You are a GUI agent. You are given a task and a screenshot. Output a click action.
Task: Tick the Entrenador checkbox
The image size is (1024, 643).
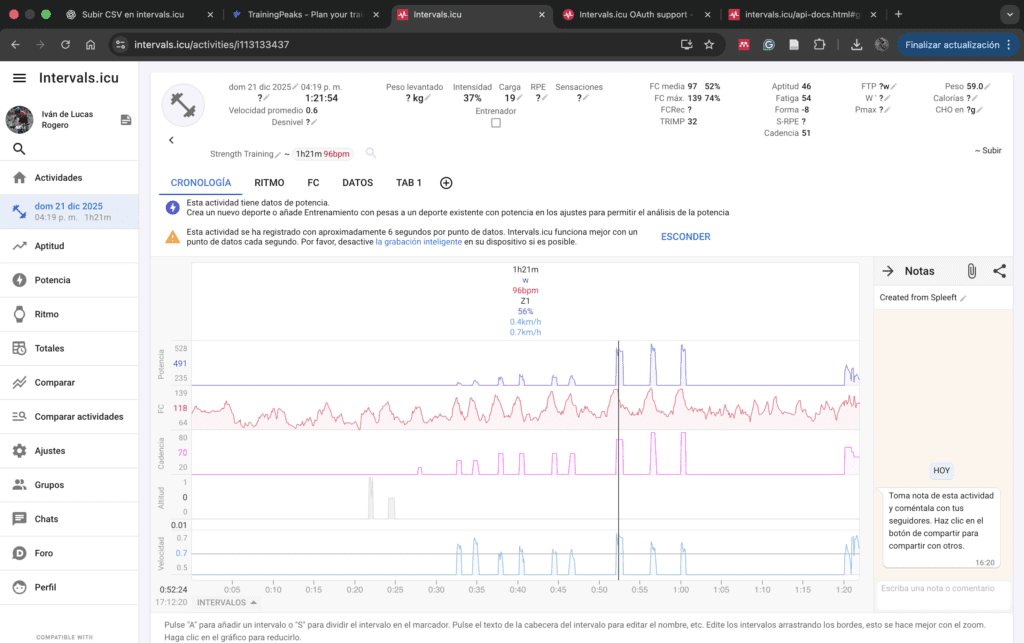pos(495,123)
